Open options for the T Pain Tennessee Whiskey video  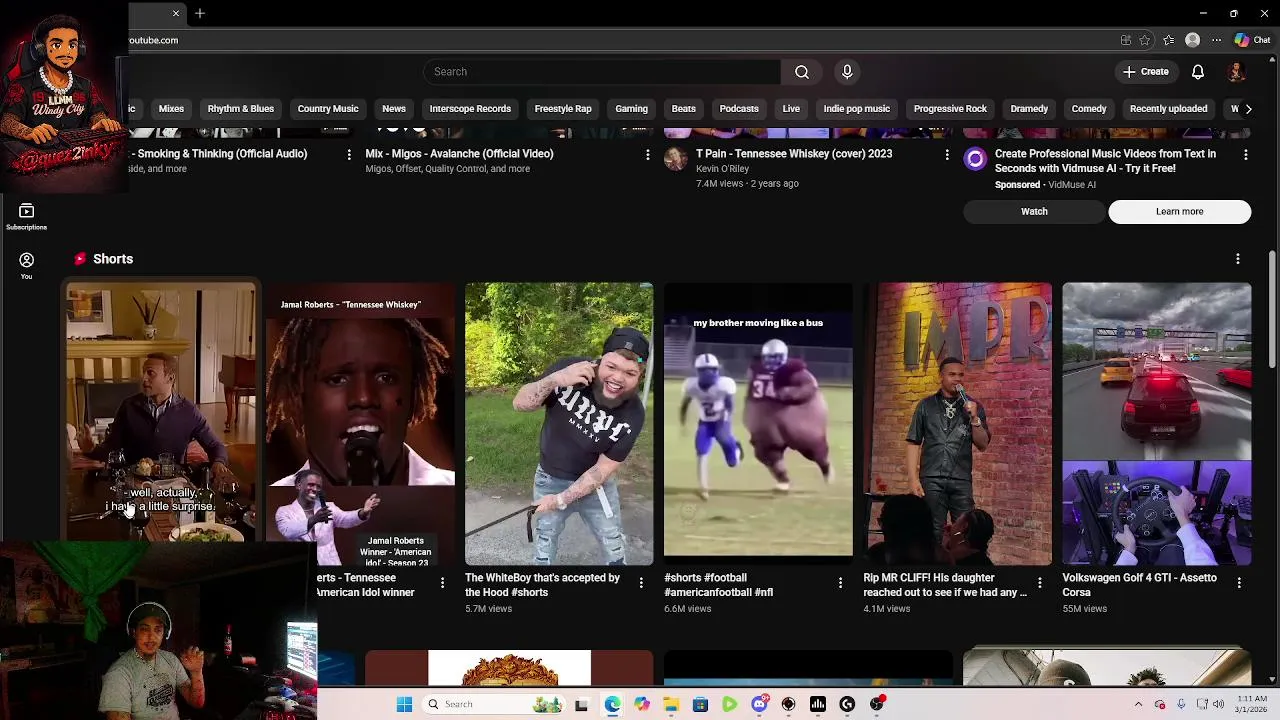(x=947, y=155)
